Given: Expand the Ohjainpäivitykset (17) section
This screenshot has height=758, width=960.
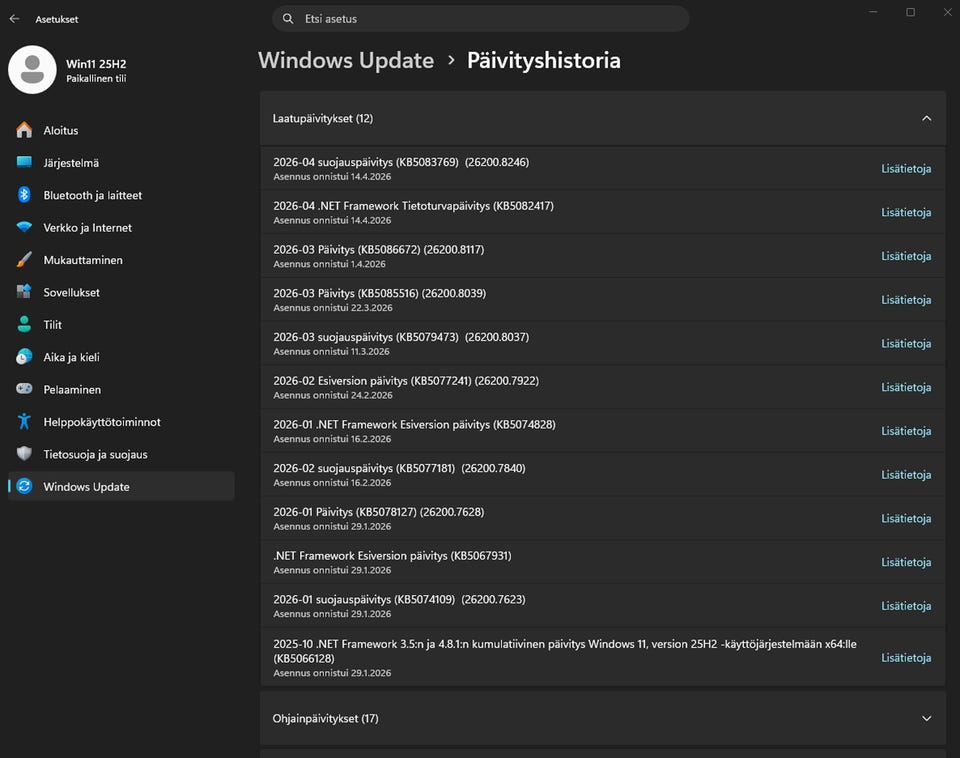Looking at the screenshot, I should point(926,718).
